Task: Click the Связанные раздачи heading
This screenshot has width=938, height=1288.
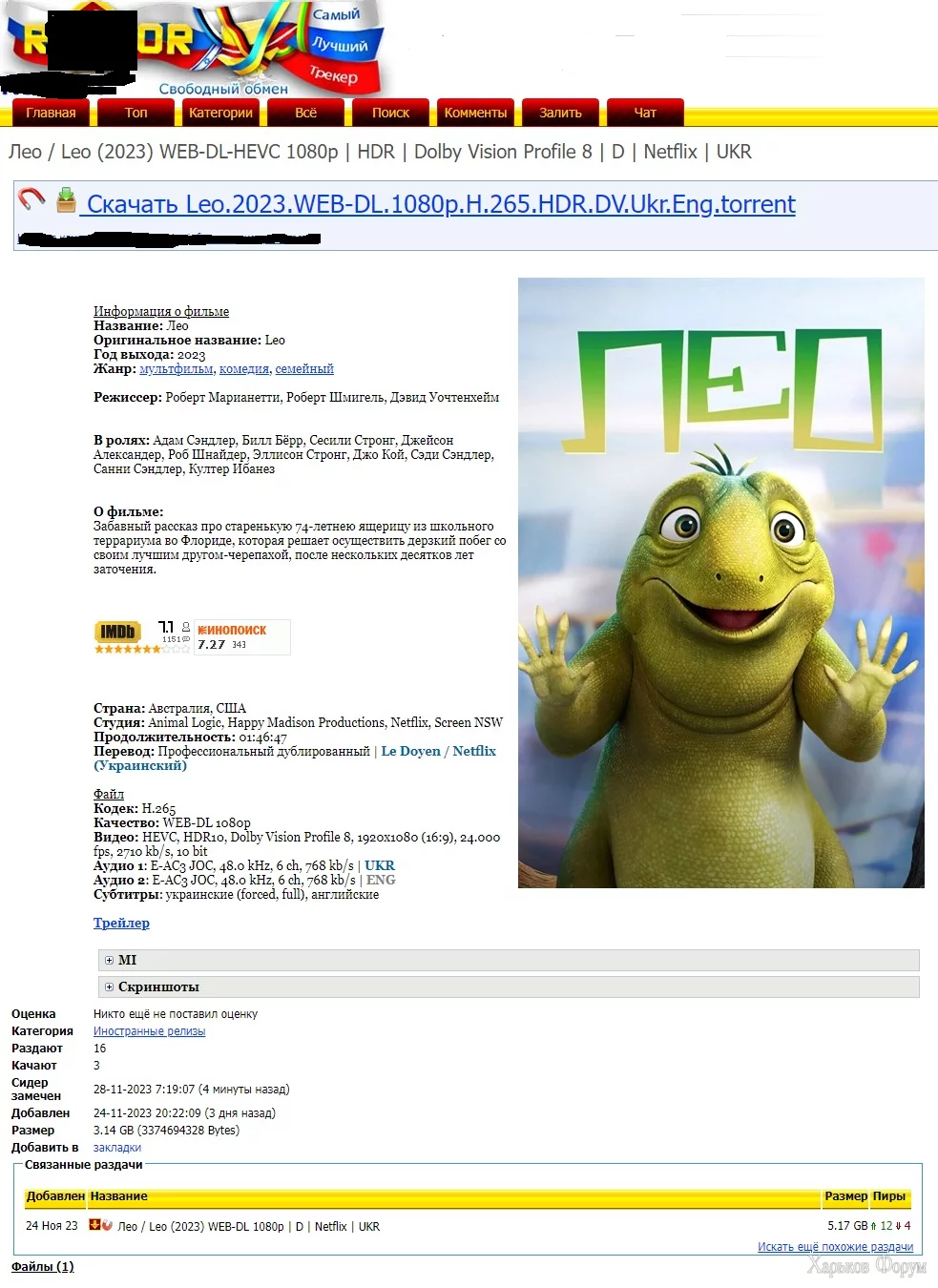Action: (x=84, y=1165)
